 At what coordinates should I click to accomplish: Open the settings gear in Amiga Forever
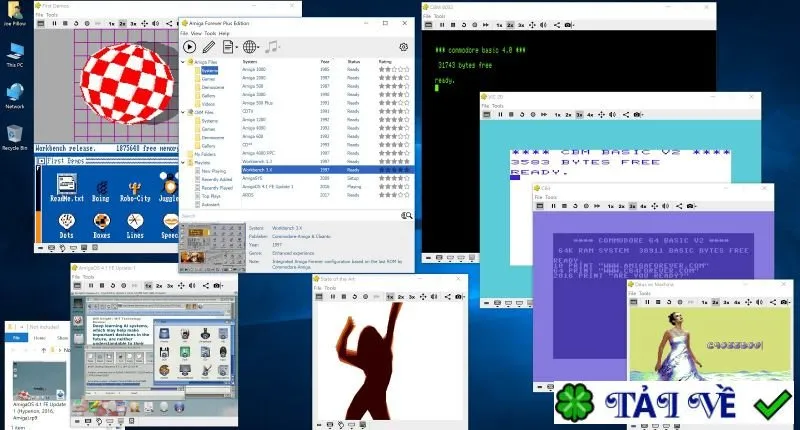(403, 47)
